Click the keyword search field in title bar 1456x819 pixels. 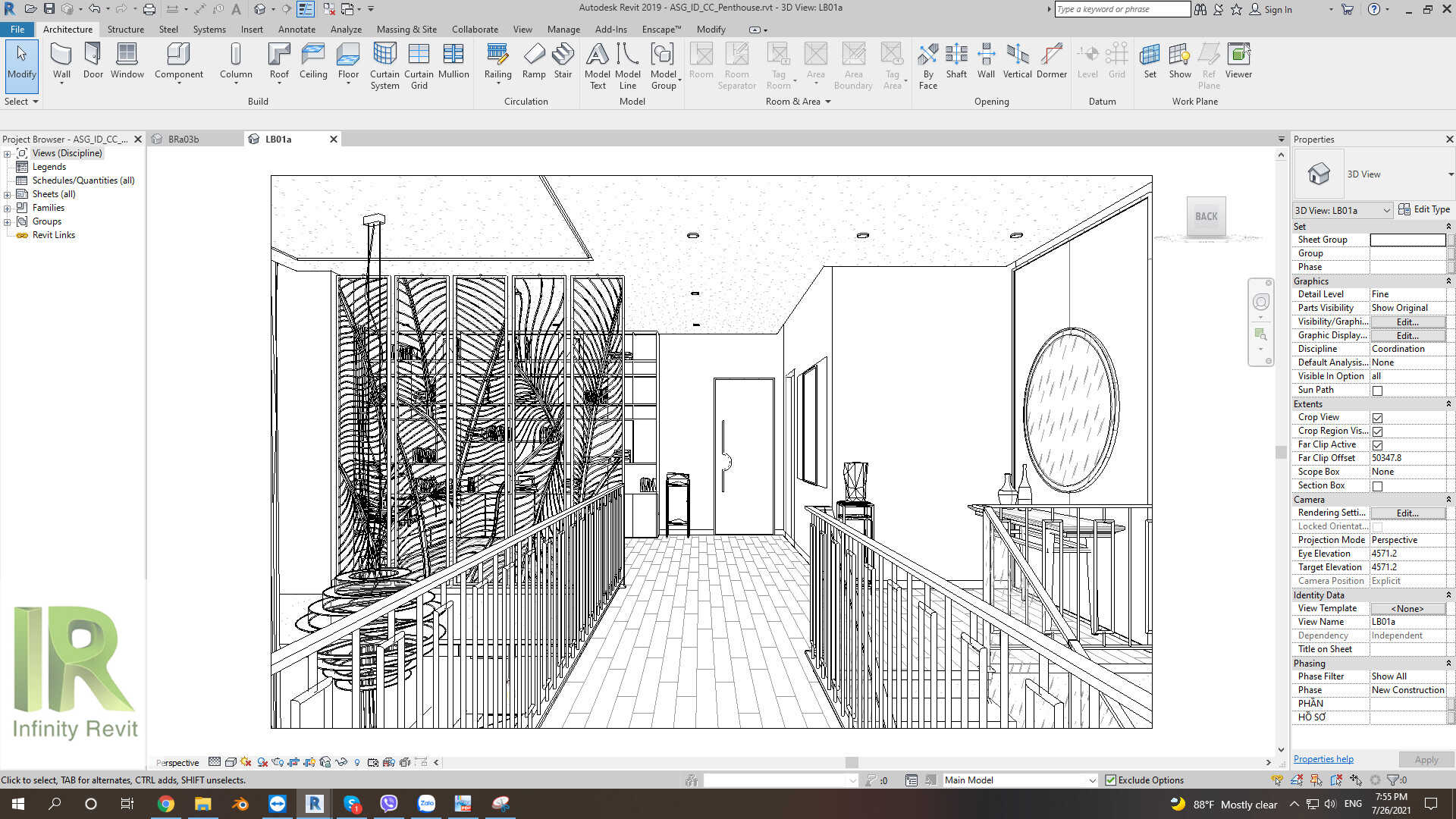coord(1122,8)
